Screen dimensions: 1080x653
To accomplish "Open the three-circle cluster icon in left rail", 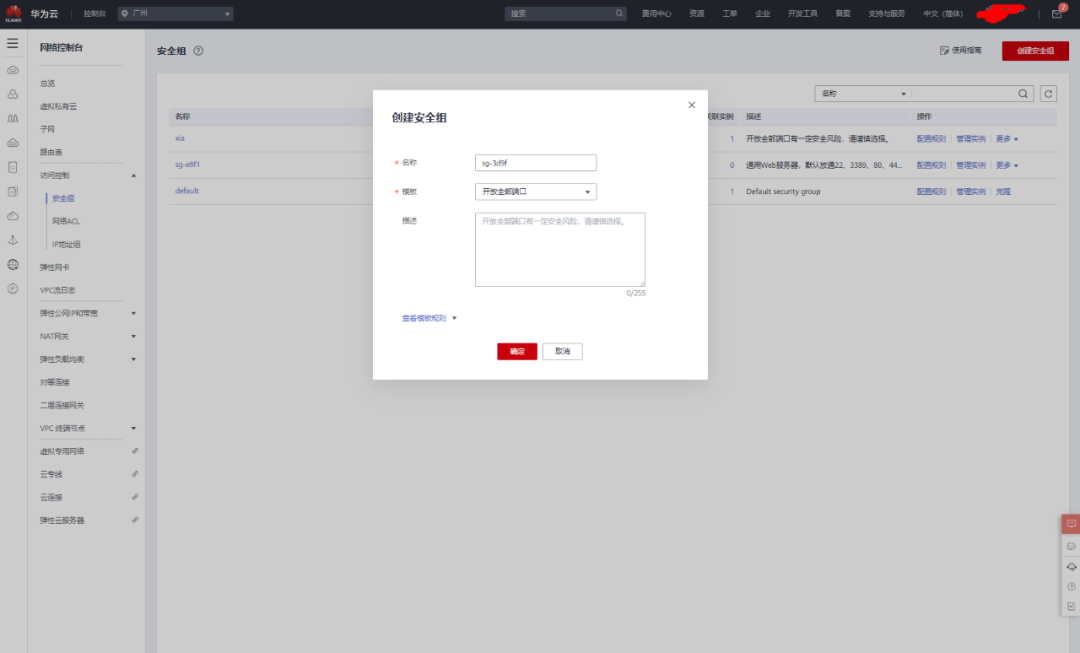I will tap(12, 94).
